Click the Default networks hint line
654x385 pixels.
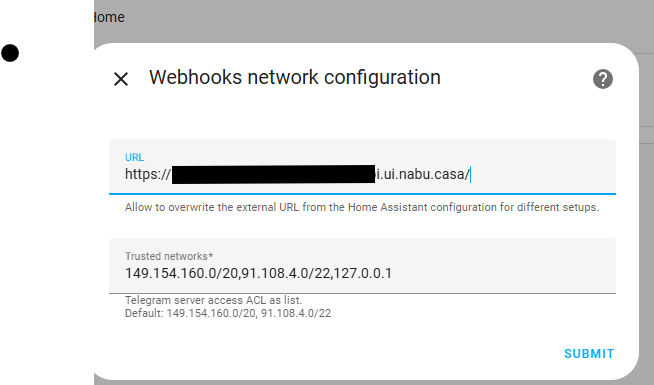click(x=228, y=313)
